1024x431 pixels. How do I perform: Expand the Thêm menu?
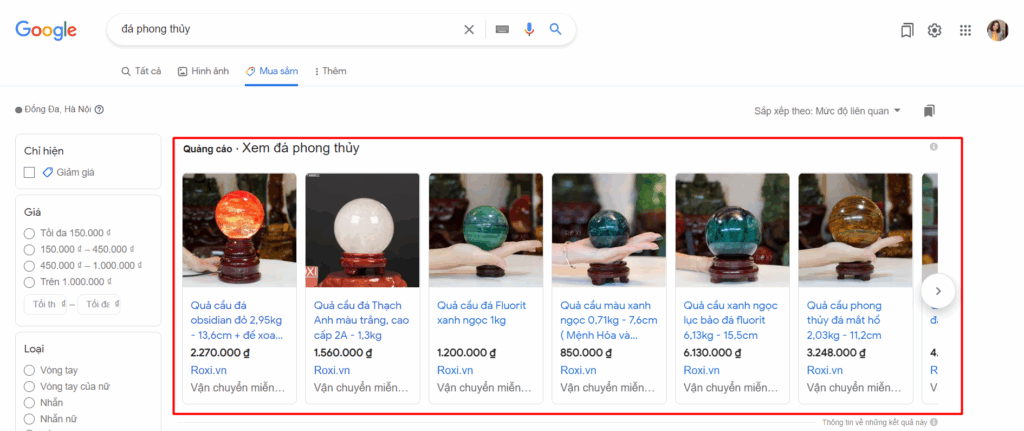point(331,71)
